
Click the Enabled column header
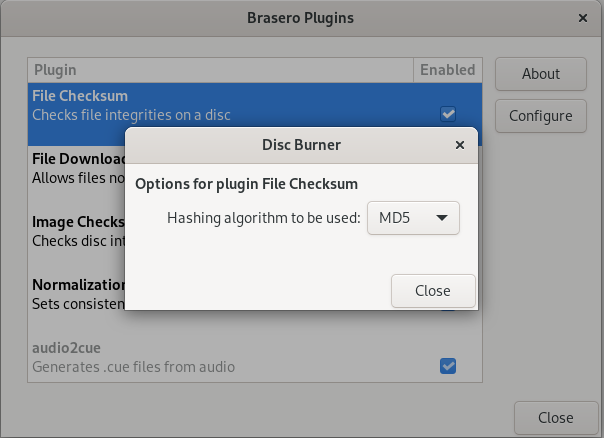(x=448, y=70)
